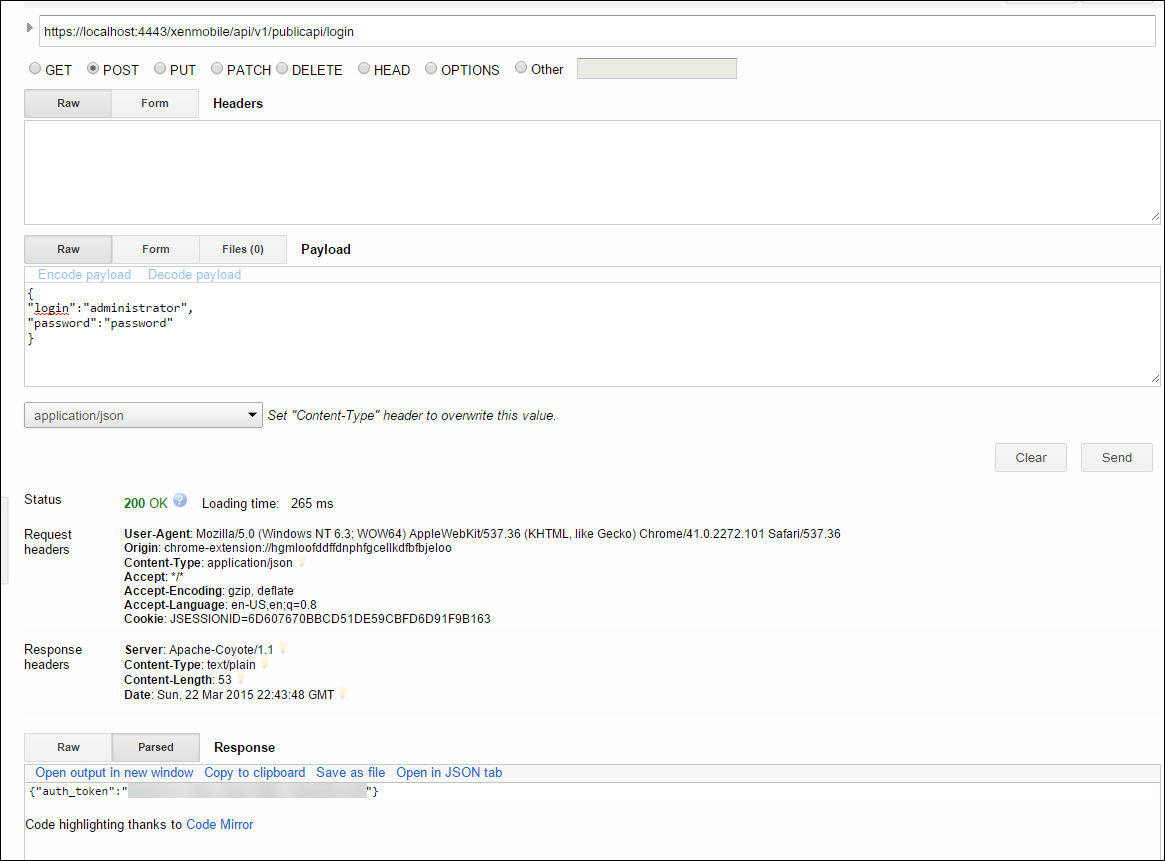
Task: Click Copy to clipboard link
Action: [x=254, y=773]
